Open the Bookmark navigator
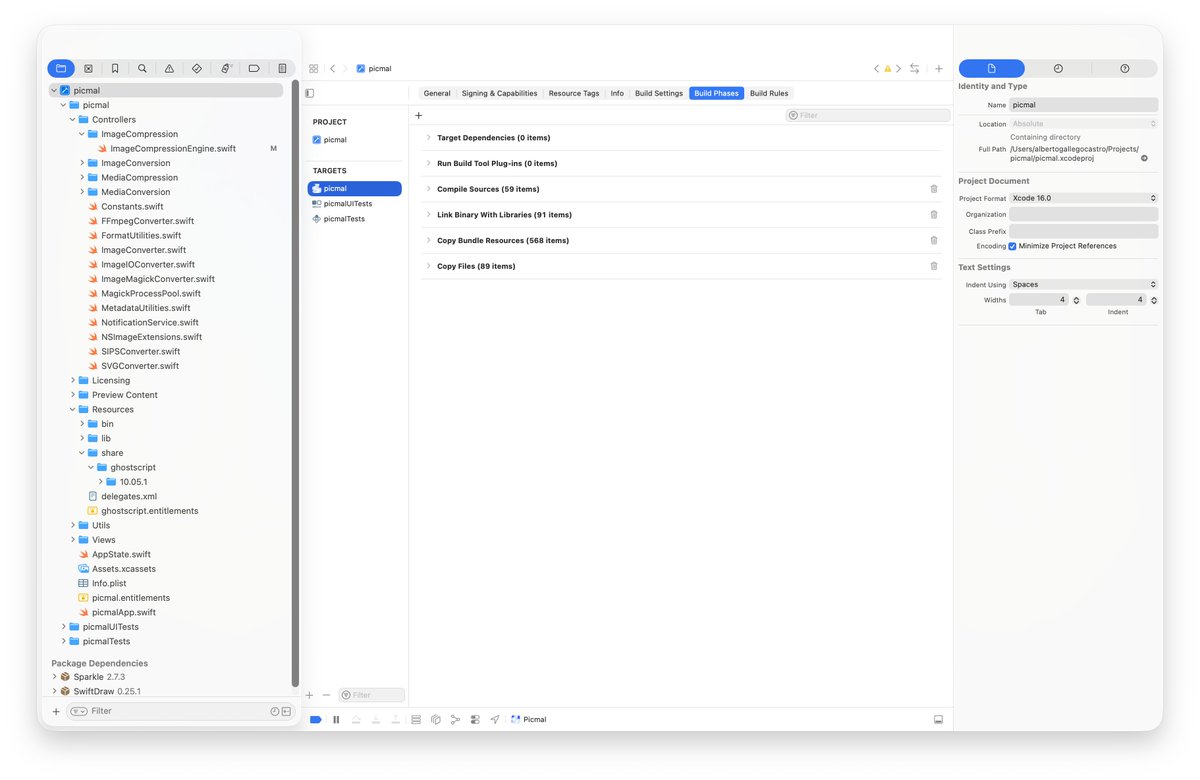1200x780 pixels. coord(115,68)
